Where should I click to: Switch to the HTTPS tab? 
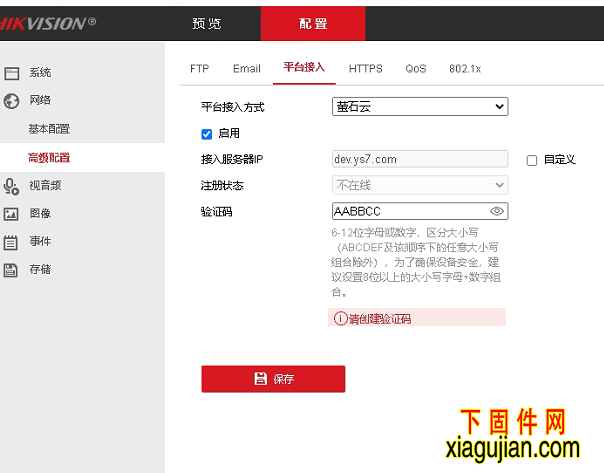[366, 69]
